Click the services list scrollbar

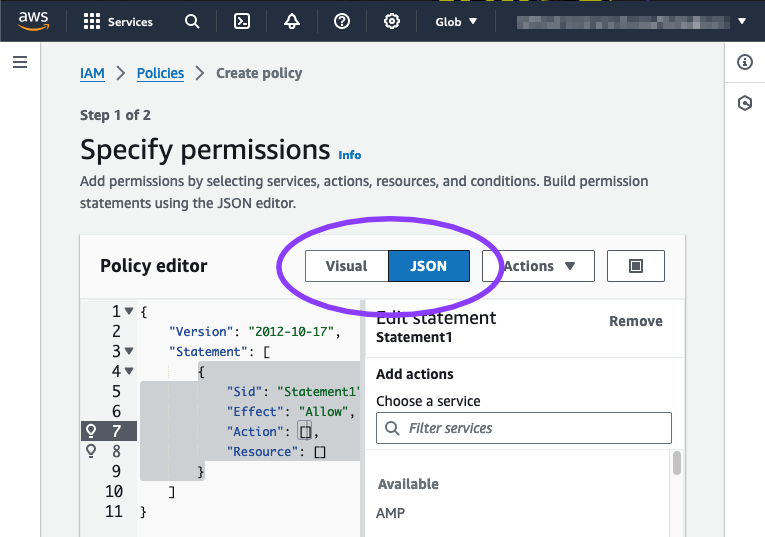pyautogui.click(x=676, y=463)
